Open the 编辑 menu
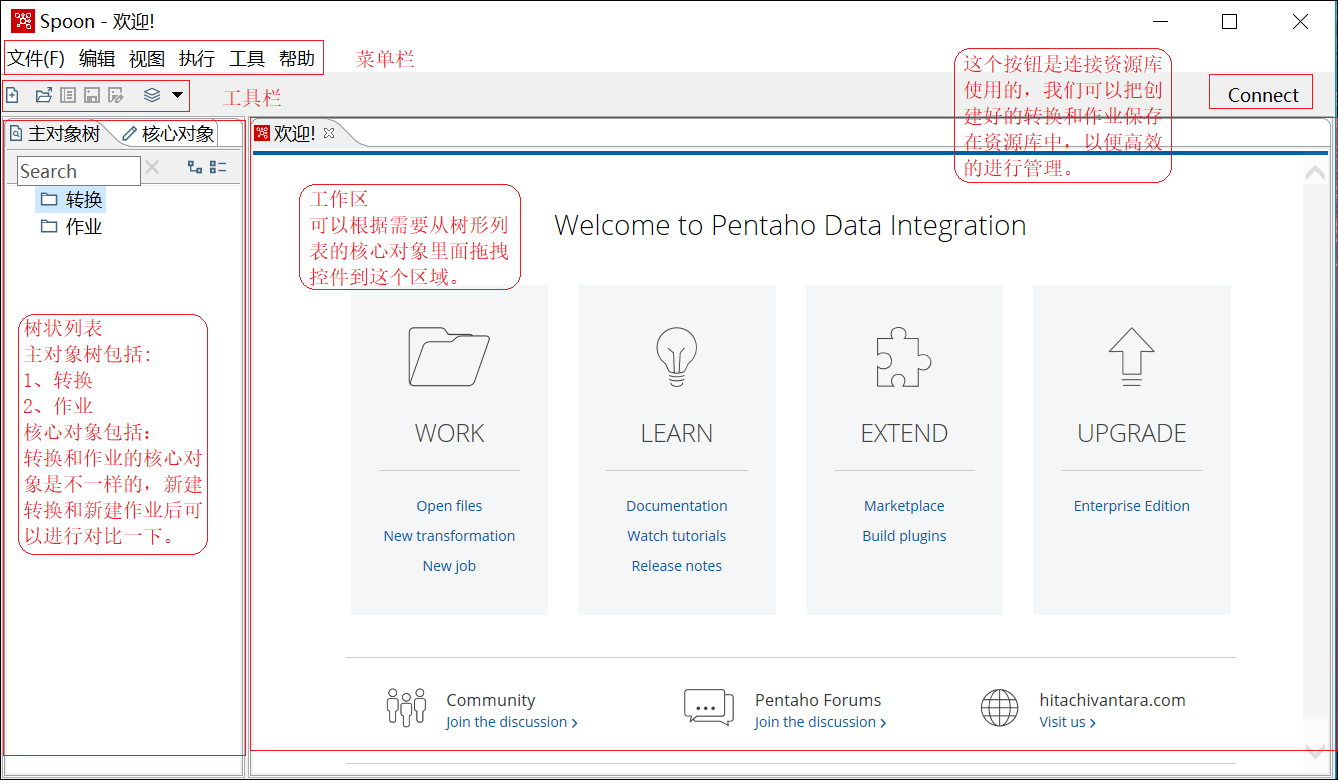1338x780 pixels. [x=97, y=58]
